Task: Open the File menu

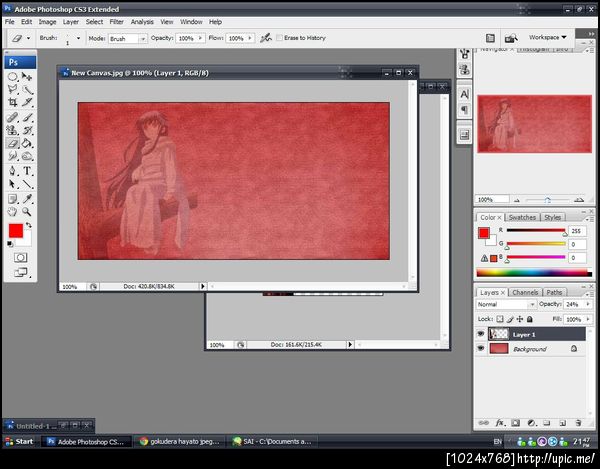Action: [10, 22]
